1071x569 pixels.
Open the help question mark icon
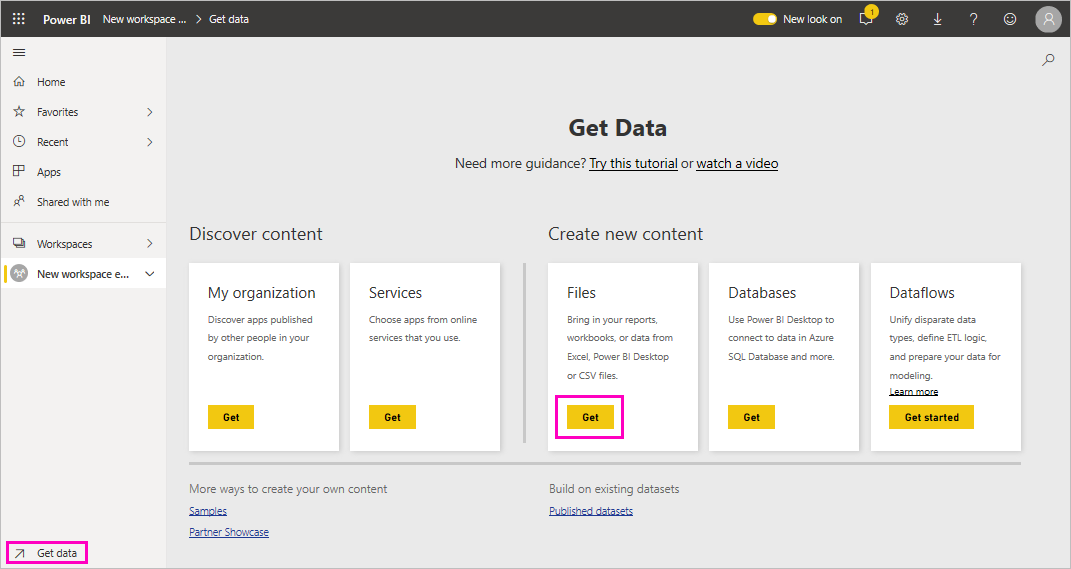973,19
